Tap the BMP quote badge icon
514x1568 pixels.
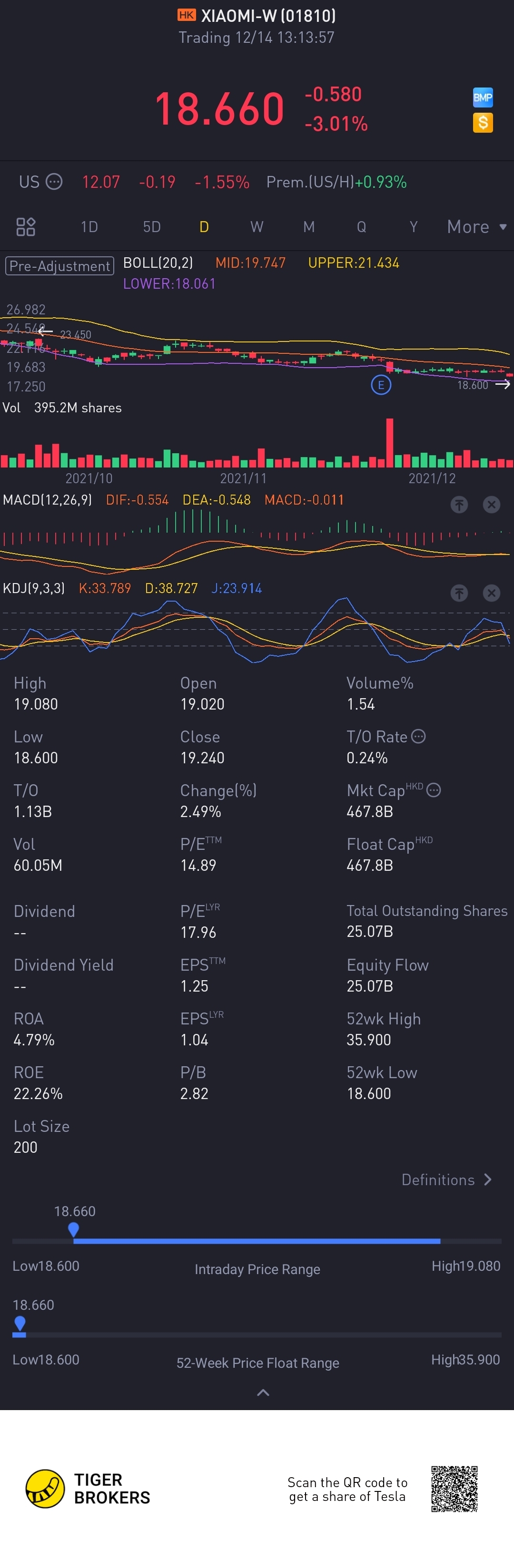click(x=483, y=97)
